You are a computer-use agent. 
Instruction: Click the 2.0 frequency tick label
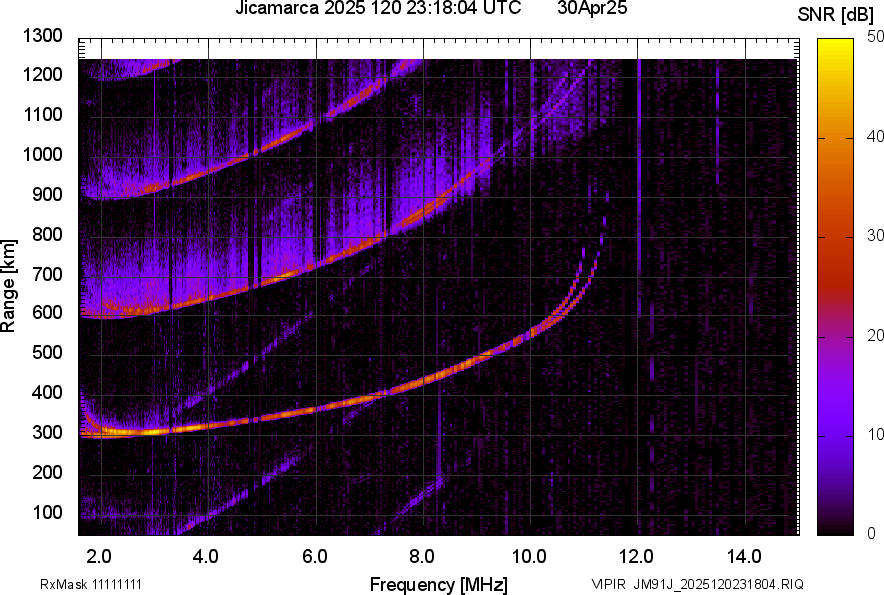click(99, 557)
